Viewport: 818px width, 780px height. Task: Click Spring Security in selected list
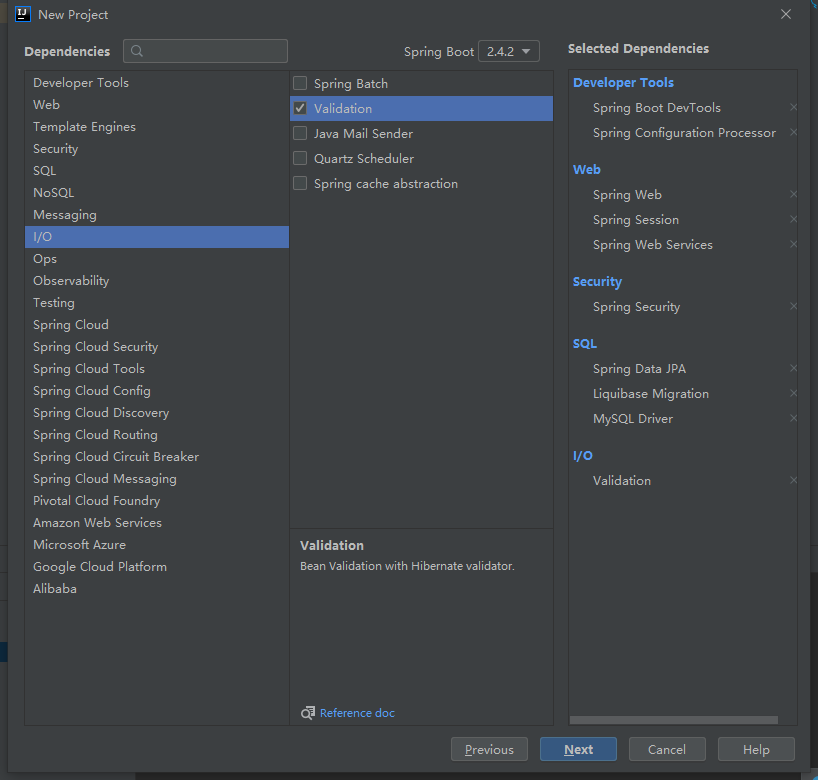point(636,307)
